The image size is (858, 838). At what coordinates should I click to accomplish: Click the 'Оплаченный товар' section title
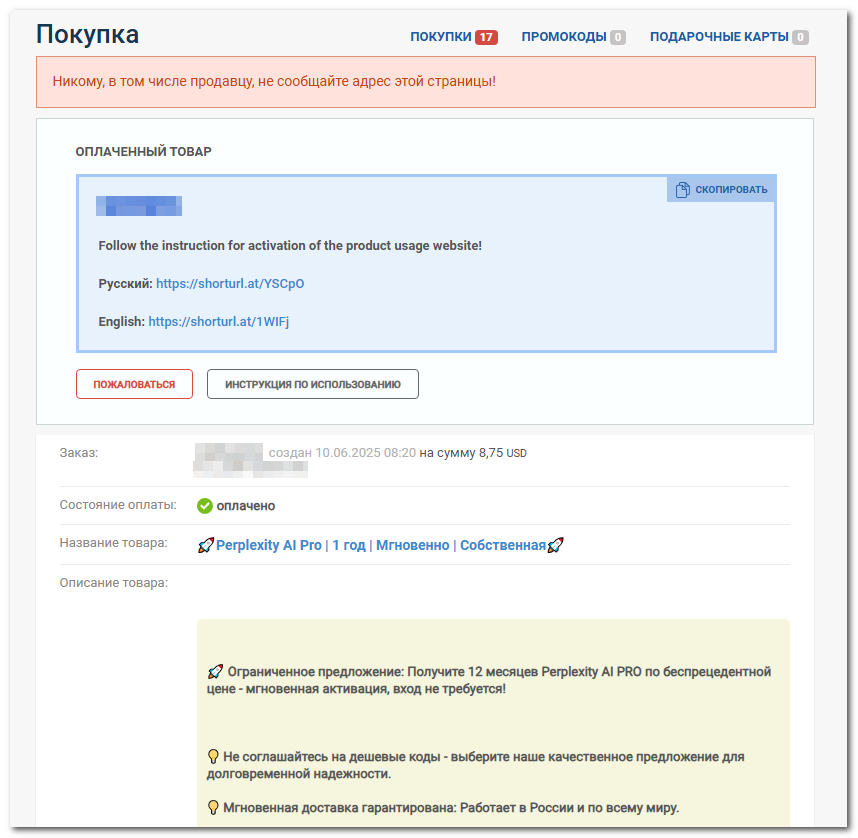click(143, 152)
